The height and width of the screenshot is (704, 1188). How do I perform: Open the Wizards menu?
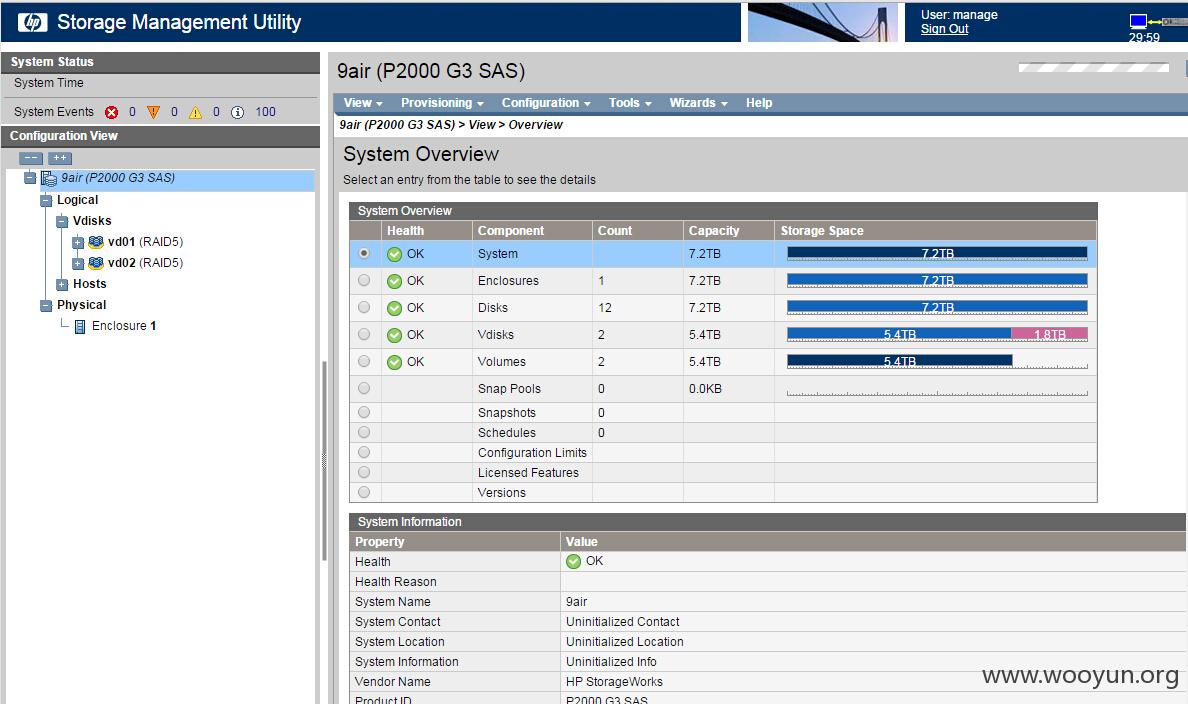(x=699, y=103)
